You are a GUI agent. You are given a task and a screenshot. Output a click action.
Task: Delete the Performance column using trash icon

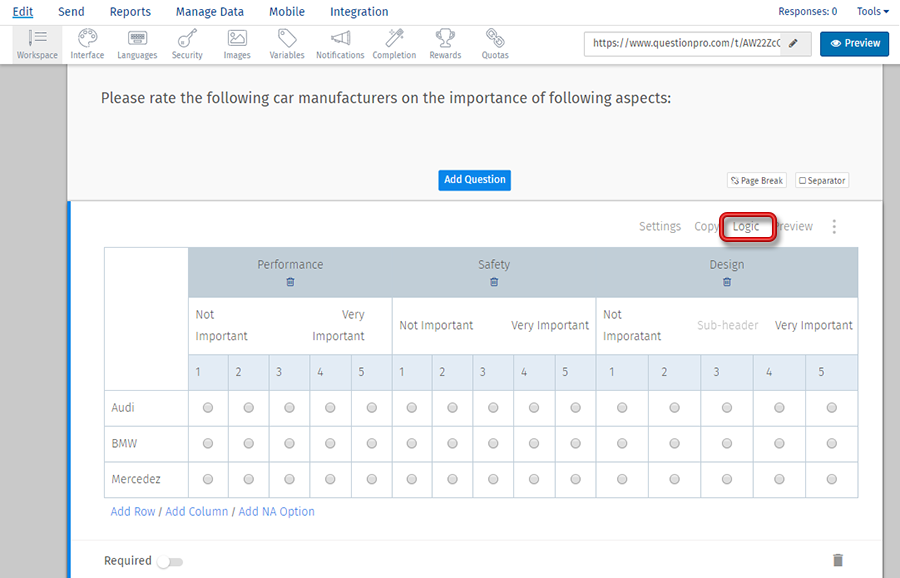290,282
